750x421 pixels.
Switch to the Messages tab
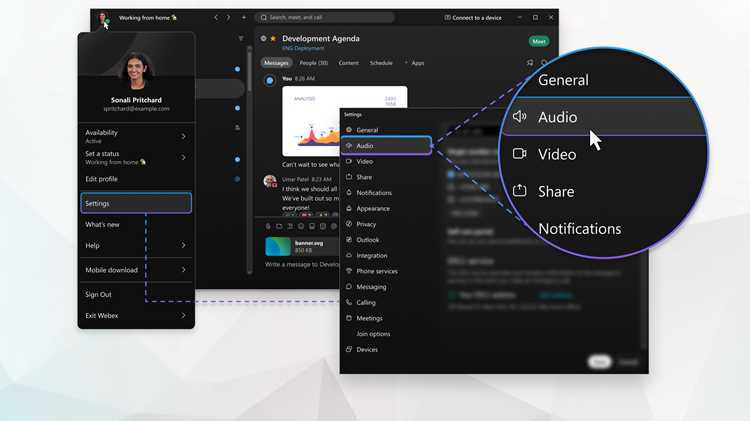[x=276, y=63]
